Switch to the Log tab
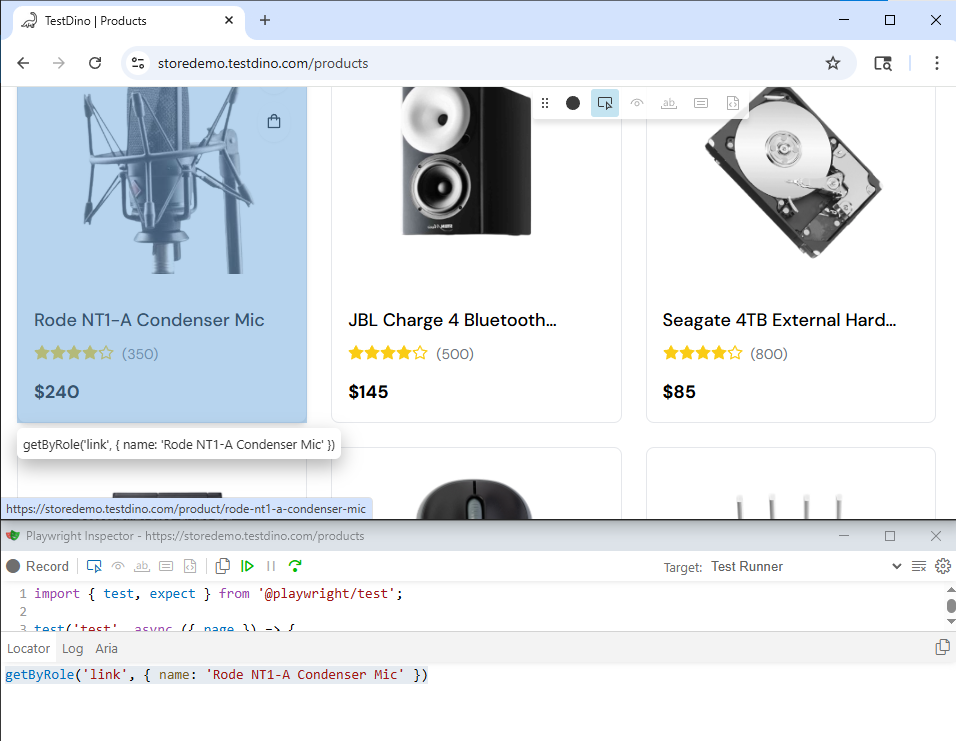956x741 pixels. tap(73, 649)
